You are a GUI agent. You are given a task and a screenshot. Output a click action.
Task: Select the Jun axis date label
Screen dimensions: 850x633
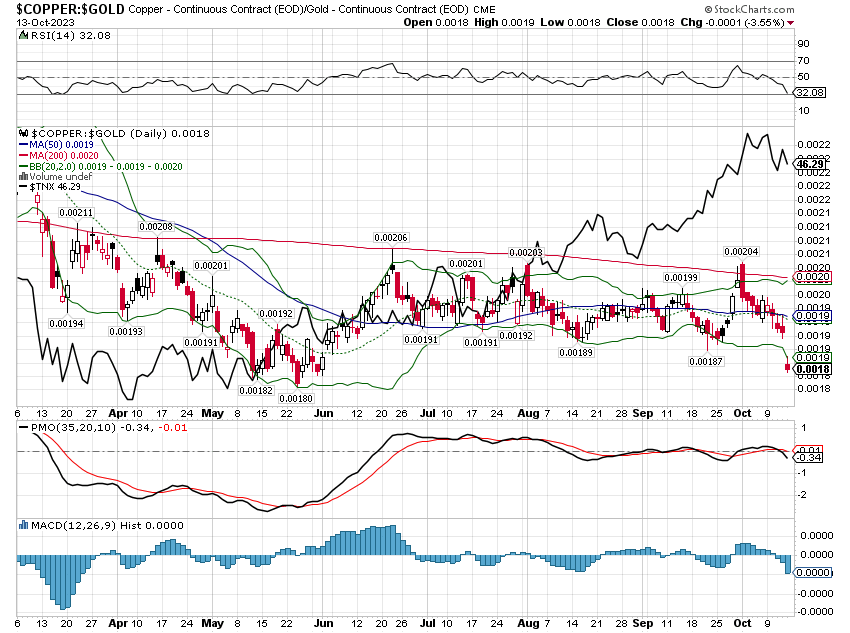(x=324, y=412)
